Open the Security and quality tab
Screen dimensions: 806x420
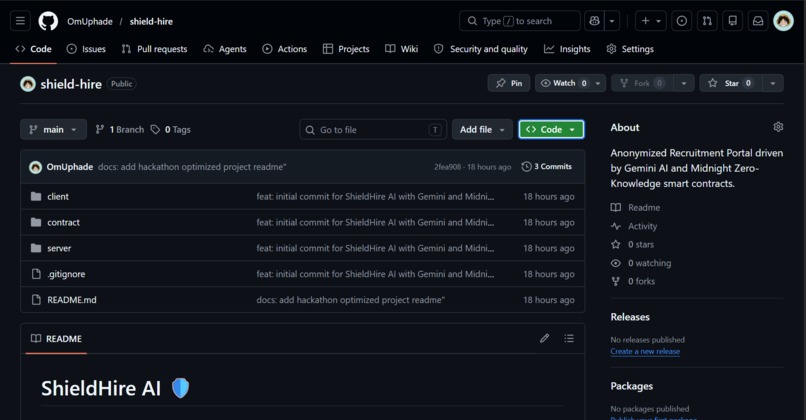(x=481, y=49)
